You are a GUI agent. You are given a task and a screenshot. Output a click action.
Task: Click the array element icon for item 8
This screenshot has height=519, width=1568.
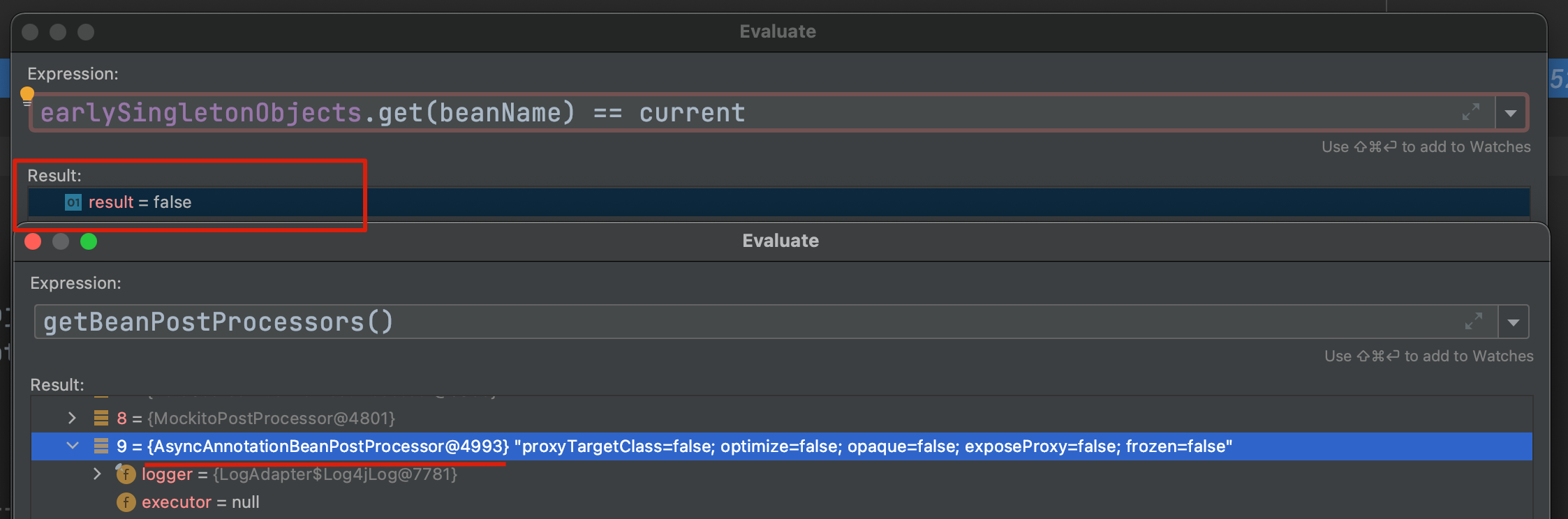coord(101,418)
